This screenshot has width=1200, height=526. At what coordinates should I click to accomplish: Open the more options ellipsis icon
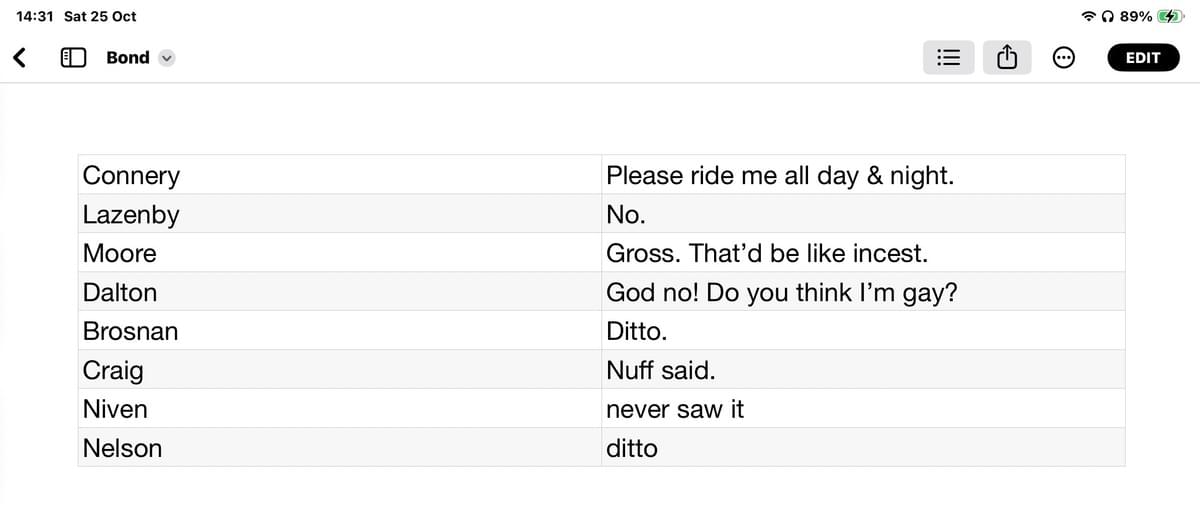coord(1064,58)
